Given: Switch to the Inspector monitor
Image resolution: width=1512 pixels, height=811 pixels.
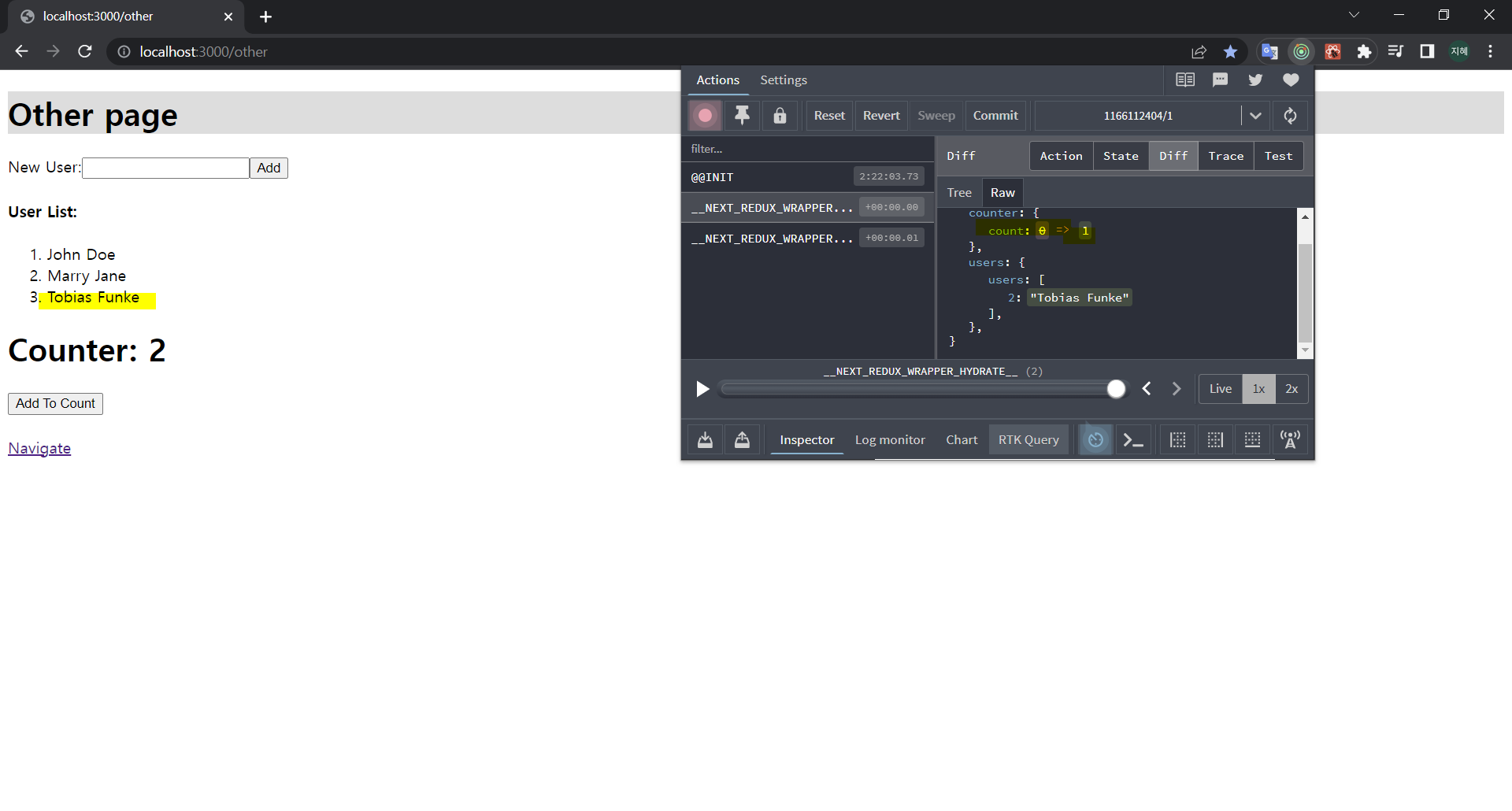Looking at the screenshot, I should 806,440.
